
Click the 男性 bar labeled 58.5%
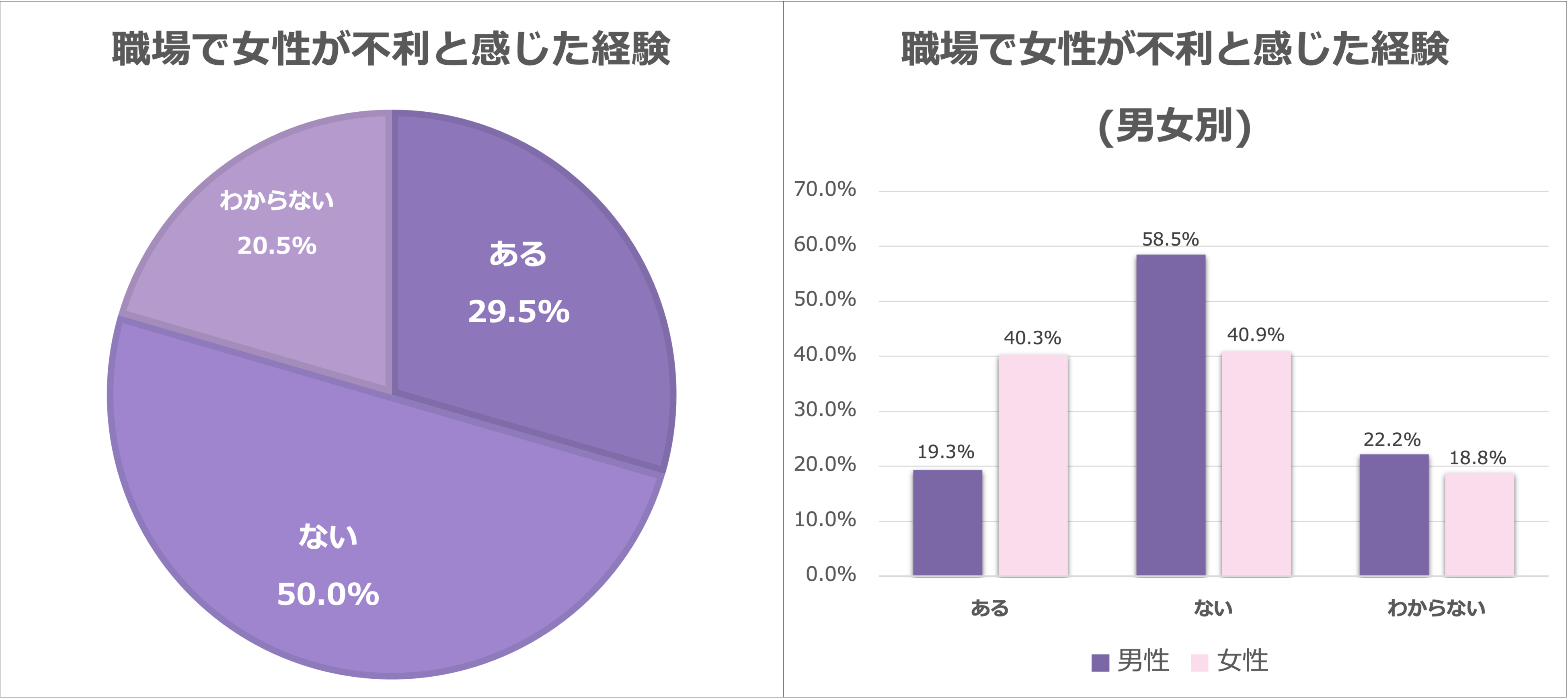click(x=1170, y=415)
